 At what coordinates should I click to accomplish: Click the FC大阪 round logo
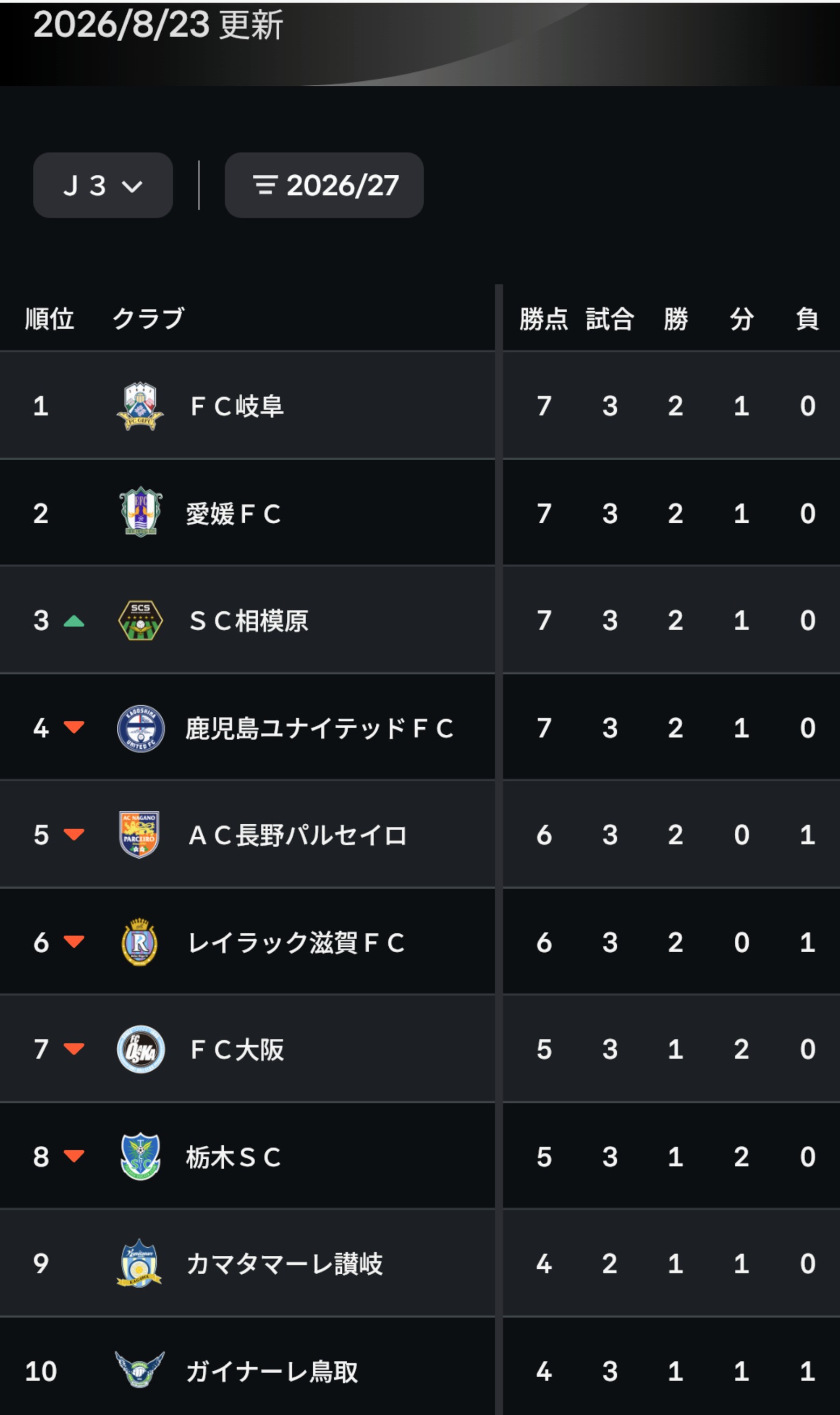tap(140, 1049)
